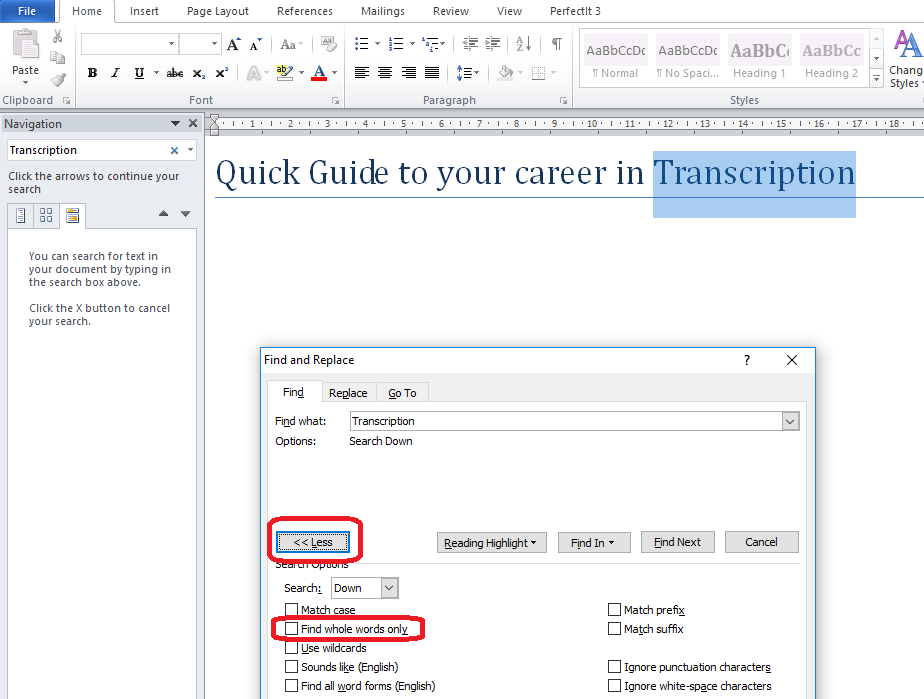Open the Search direction dropdown

pos(389,588)
